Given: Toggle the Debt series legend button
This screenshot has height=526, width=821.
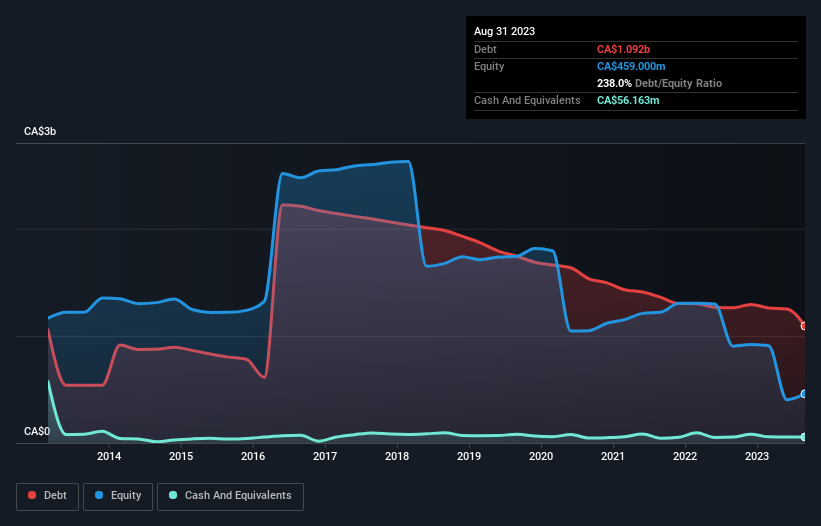Looking at the screenshot, I should tap(47, 496).
